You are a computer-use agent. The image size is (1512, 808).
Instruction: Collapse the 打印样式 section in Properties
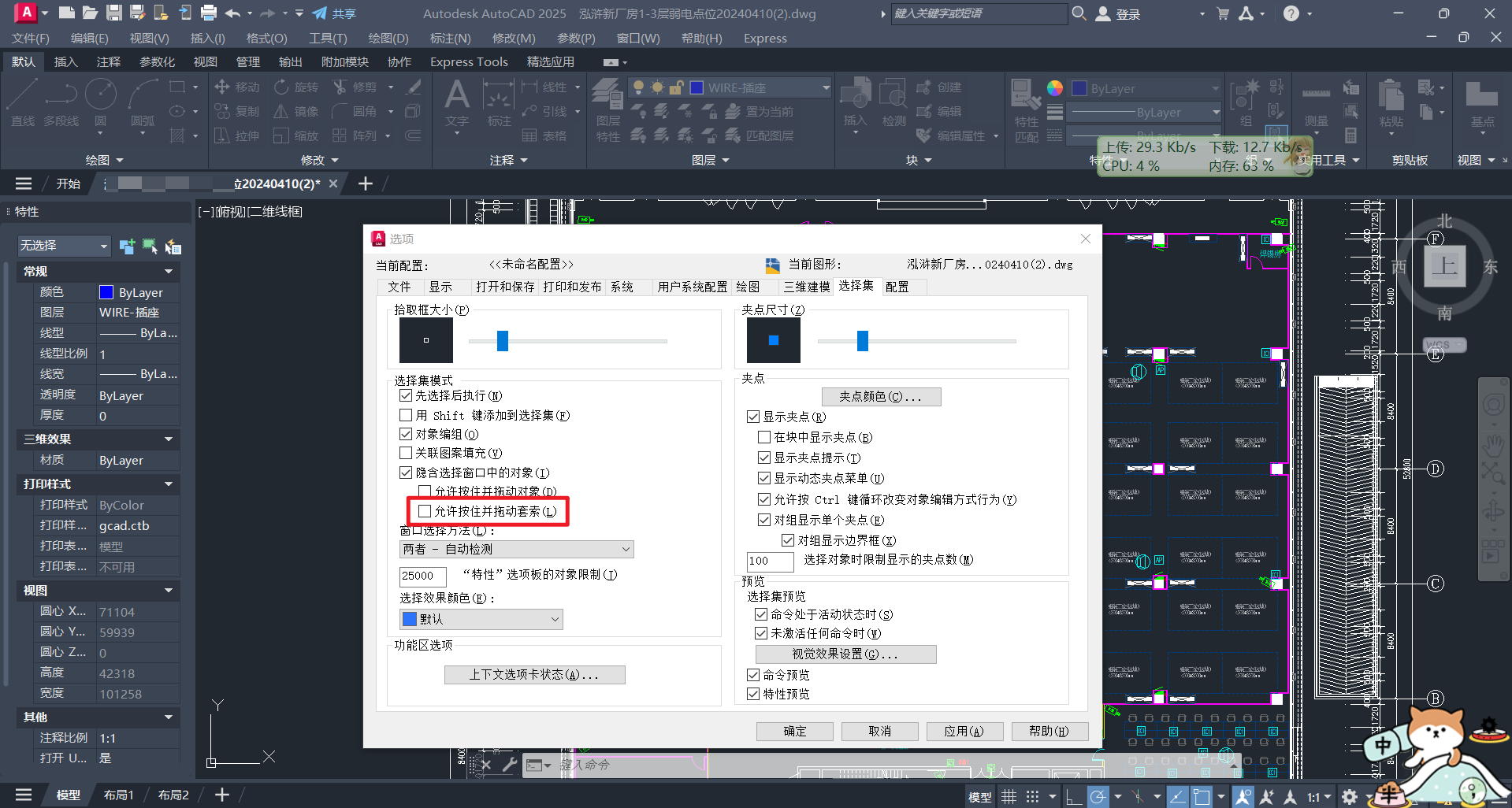(168, 484)
